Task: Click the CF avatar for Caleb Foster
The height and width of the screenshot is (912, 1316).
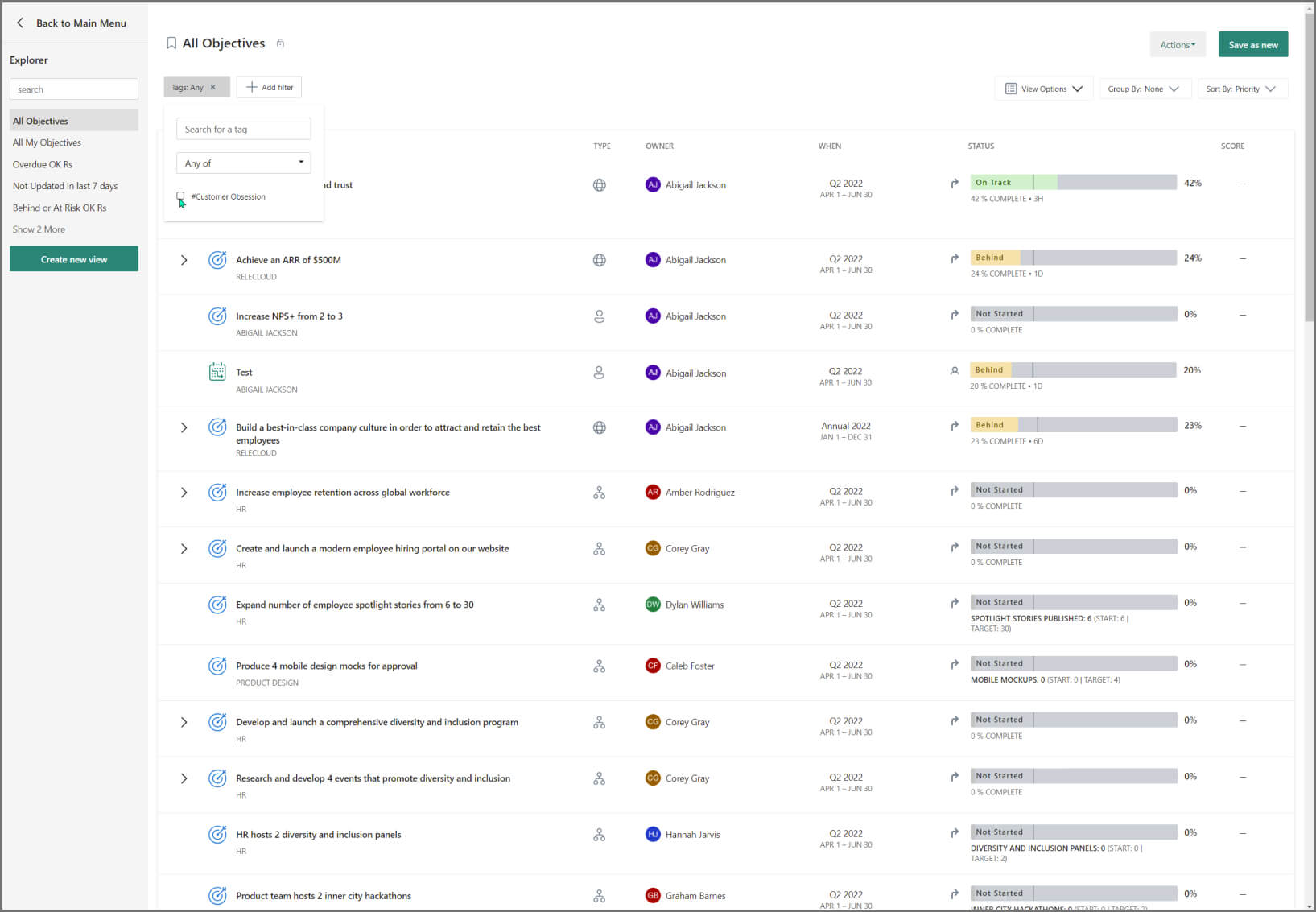Action: [653, 666]
